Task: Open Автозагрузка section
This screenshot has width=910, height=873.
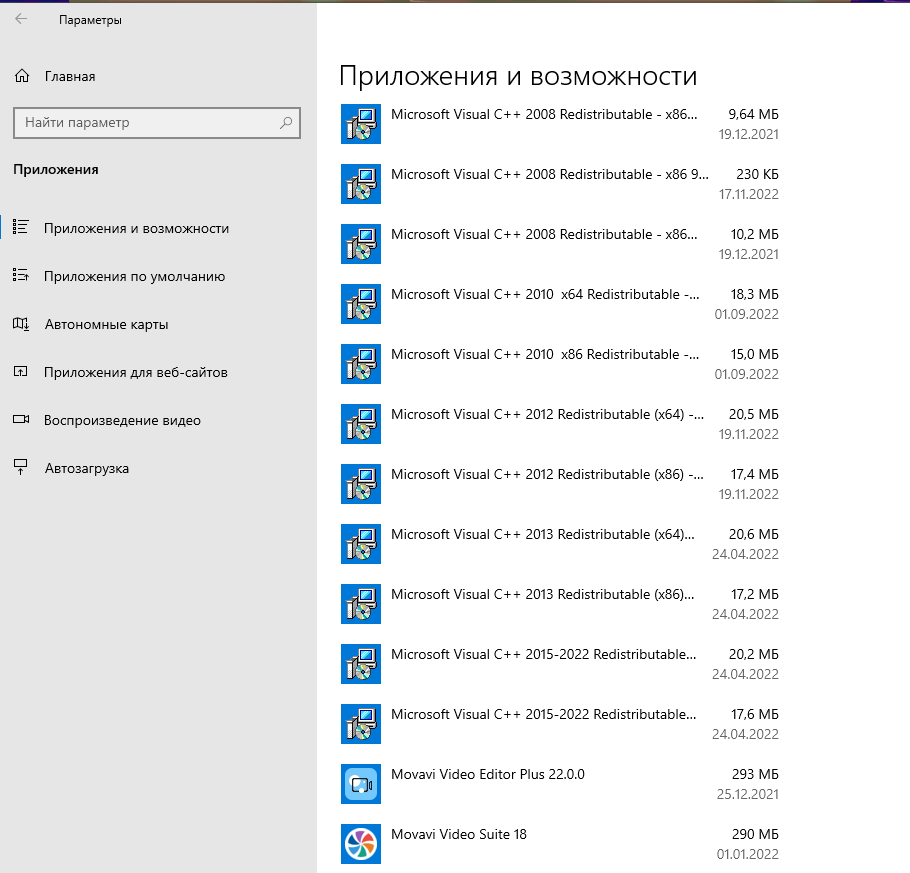Action: pyautogui.click(x=87, y=468)
